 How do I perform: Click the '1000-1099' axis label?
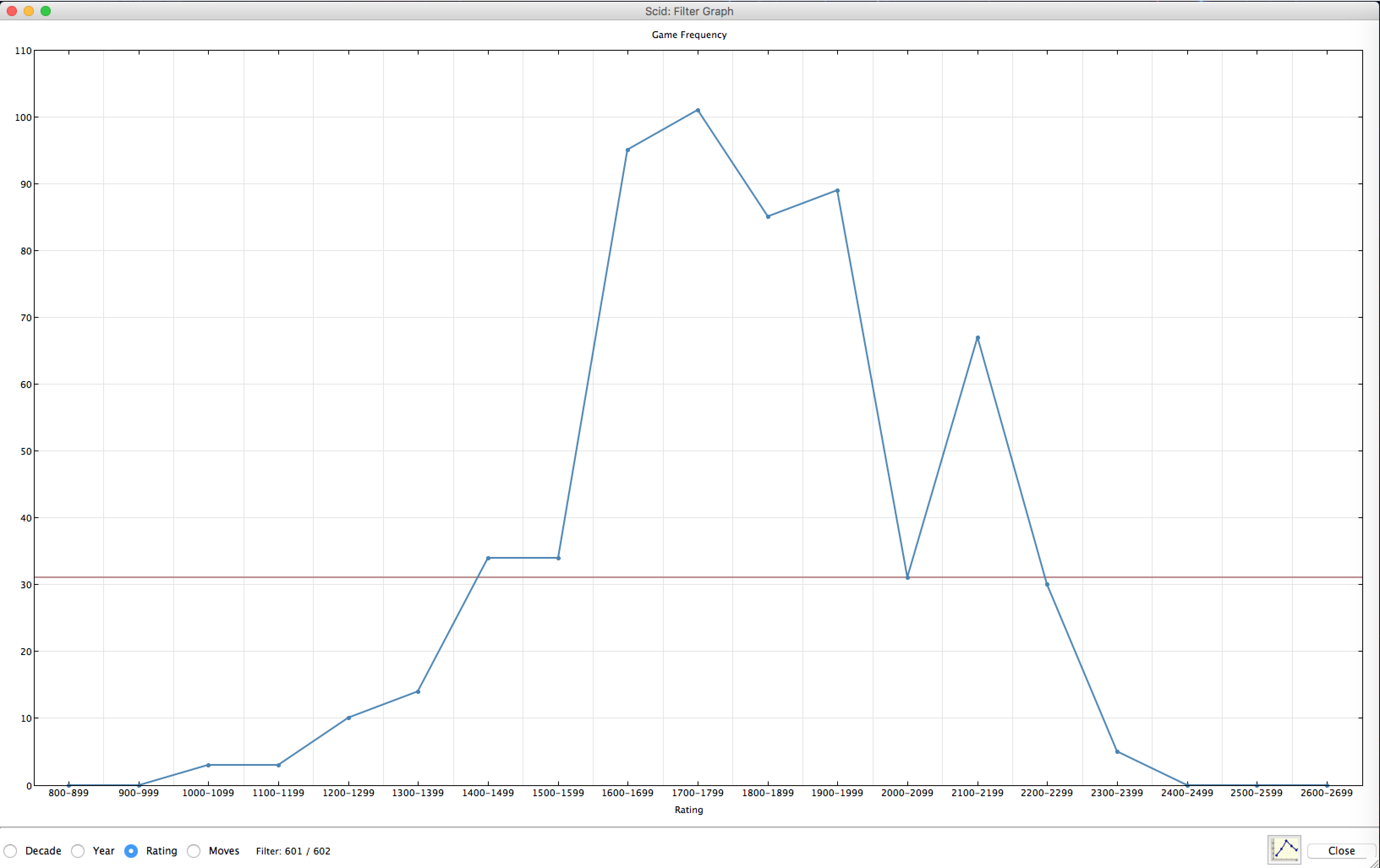coord(208,793)
